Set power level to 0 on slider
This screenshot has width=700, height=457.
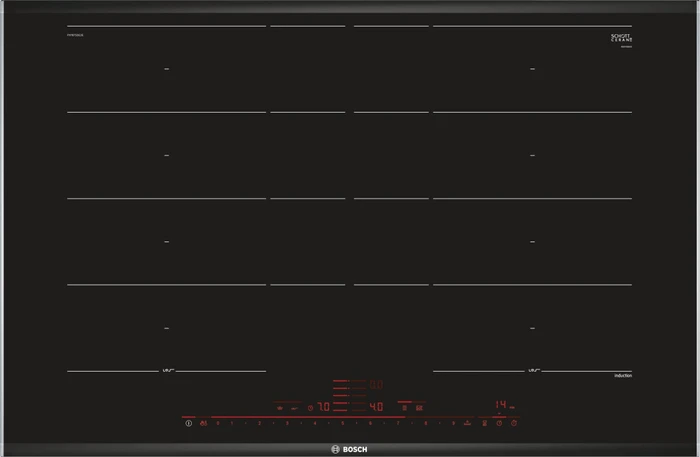point(218,423)
